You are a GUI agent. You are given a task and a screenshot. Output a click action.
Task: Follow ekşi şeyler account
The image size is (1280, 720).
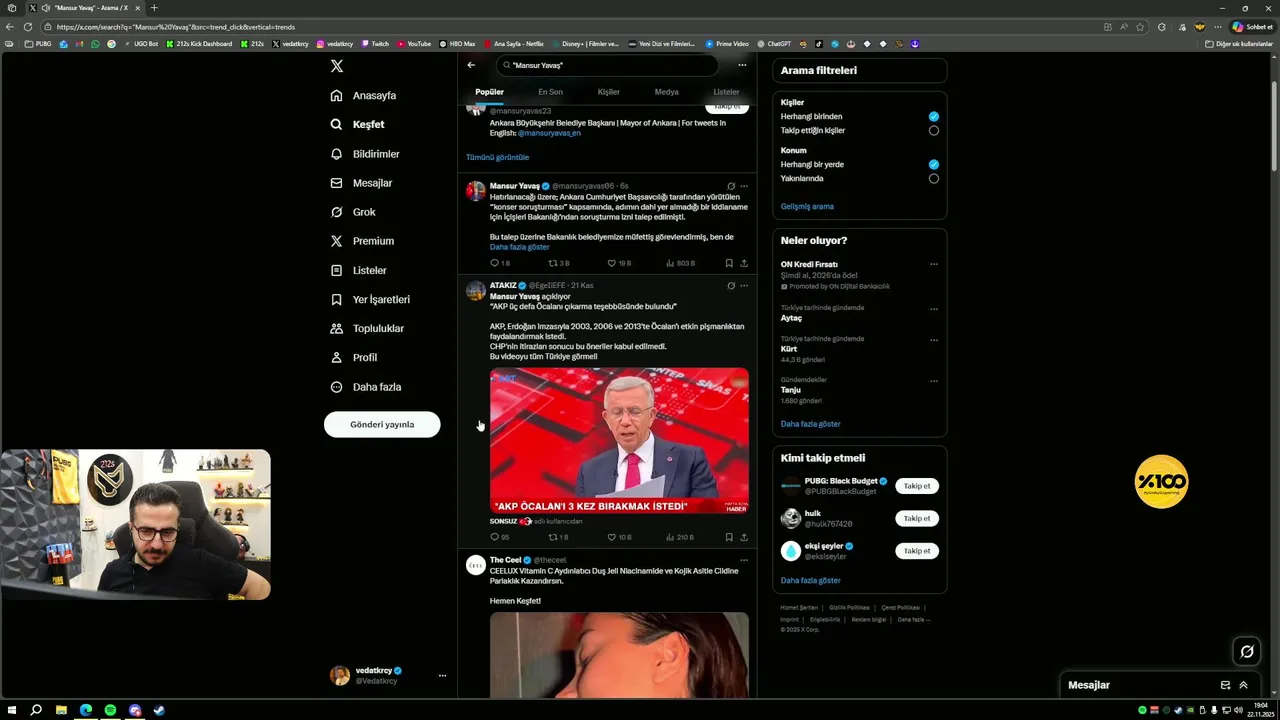pyautogui.click(x=916, y=551)
